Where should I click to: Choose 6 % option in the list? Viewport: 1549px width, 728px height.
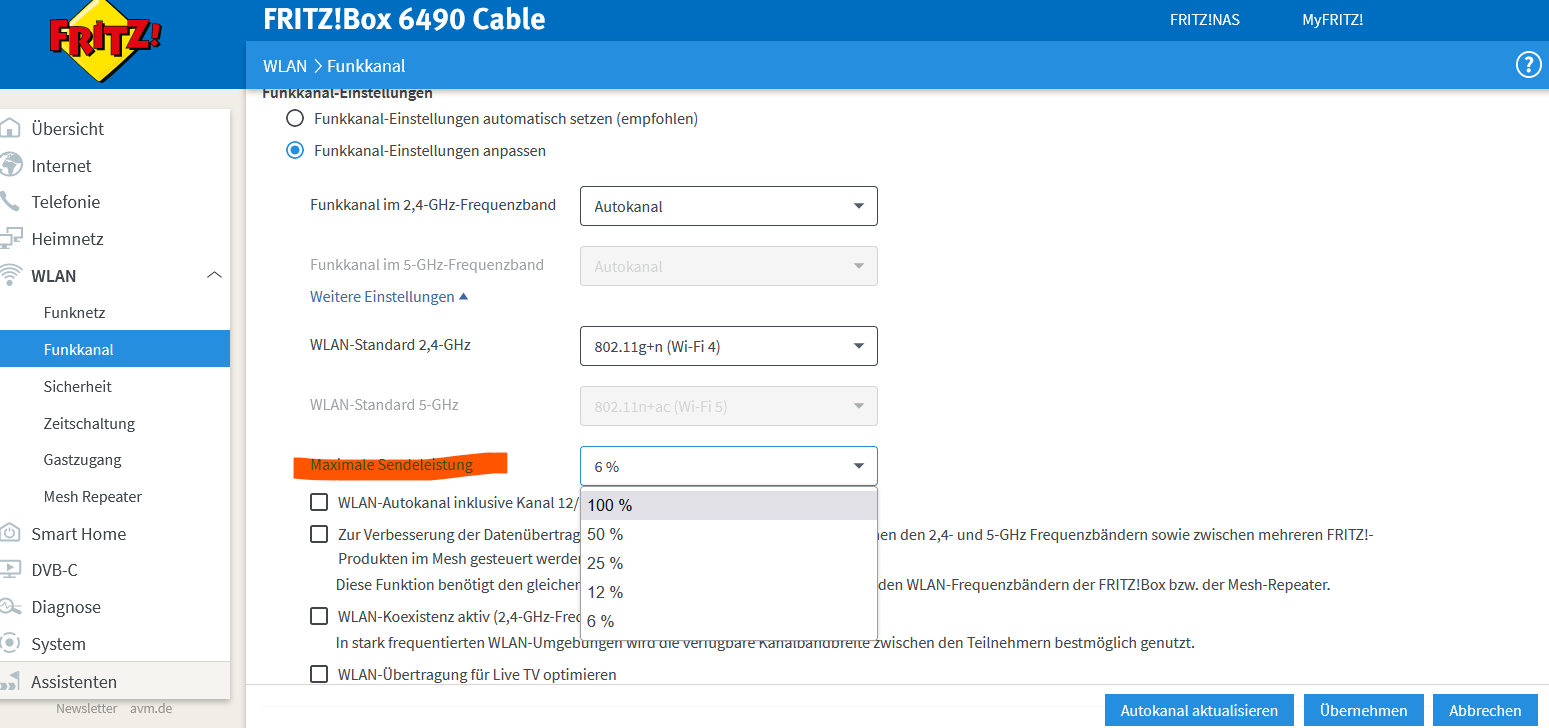tap(729, 621)
